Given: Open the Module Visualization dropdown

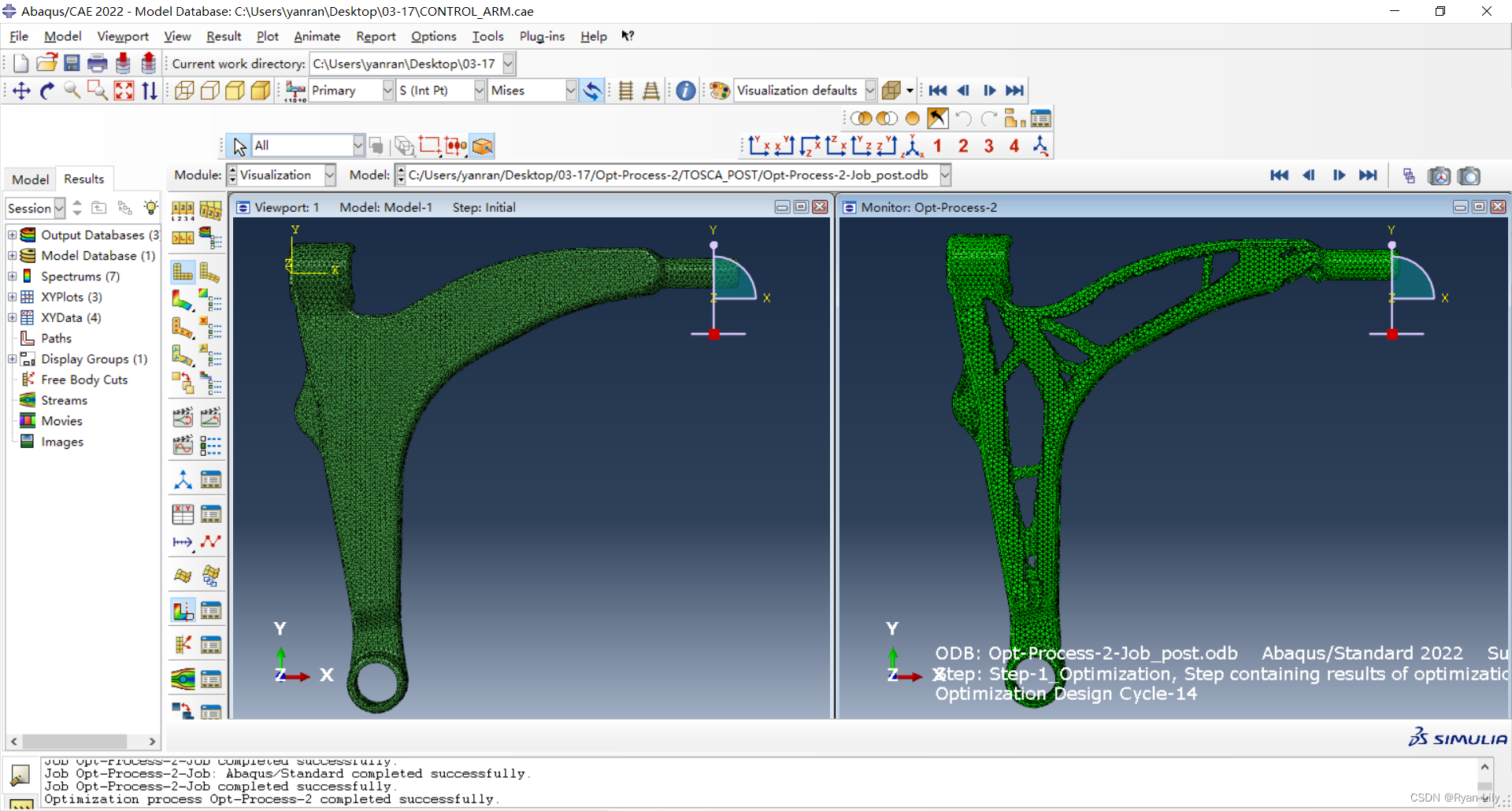Looking at the screenshot, I should [x=281, y=175].
